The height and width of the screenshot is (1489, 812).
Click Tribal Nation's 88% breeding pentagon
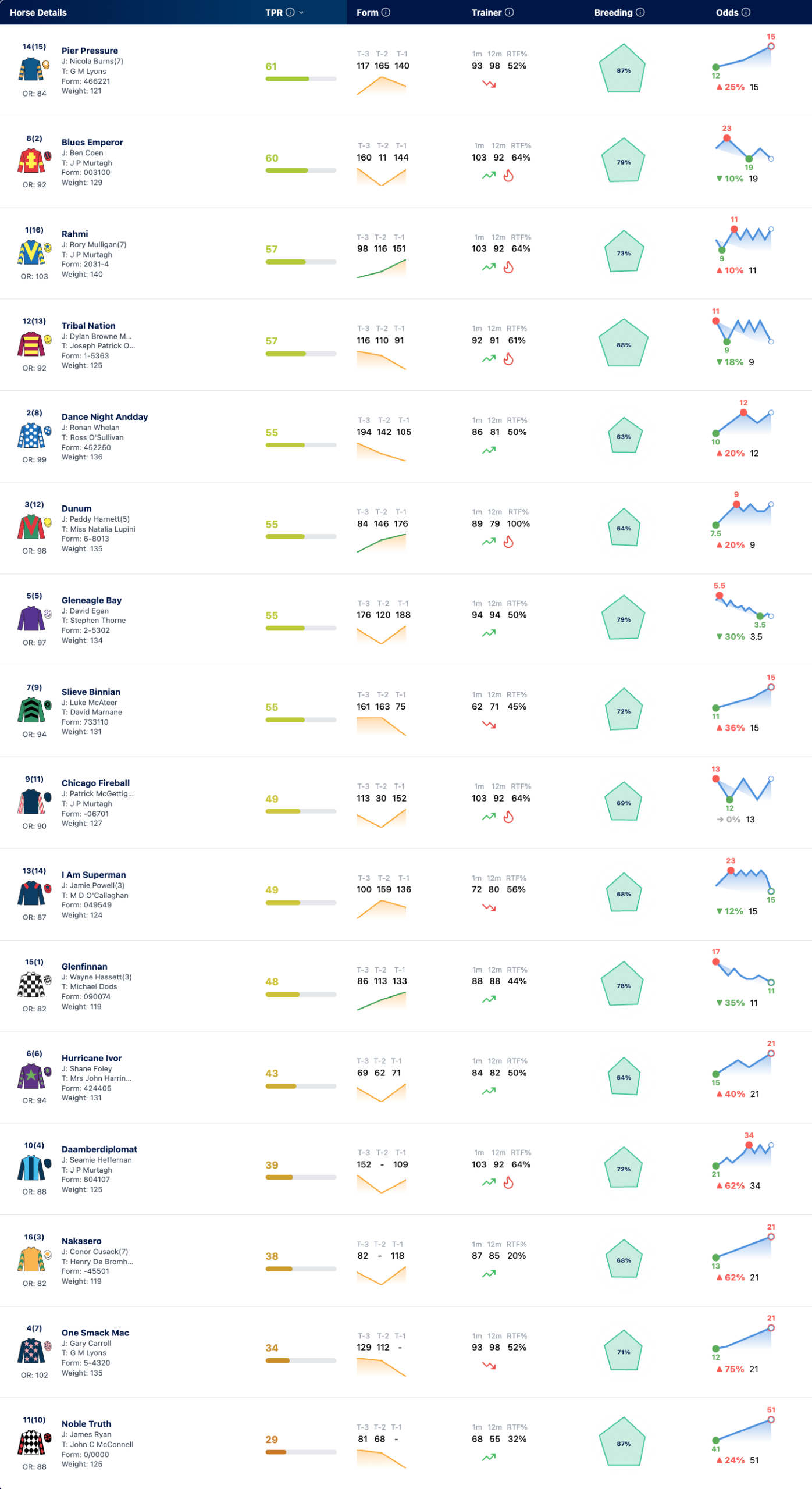tap(624, 344)
